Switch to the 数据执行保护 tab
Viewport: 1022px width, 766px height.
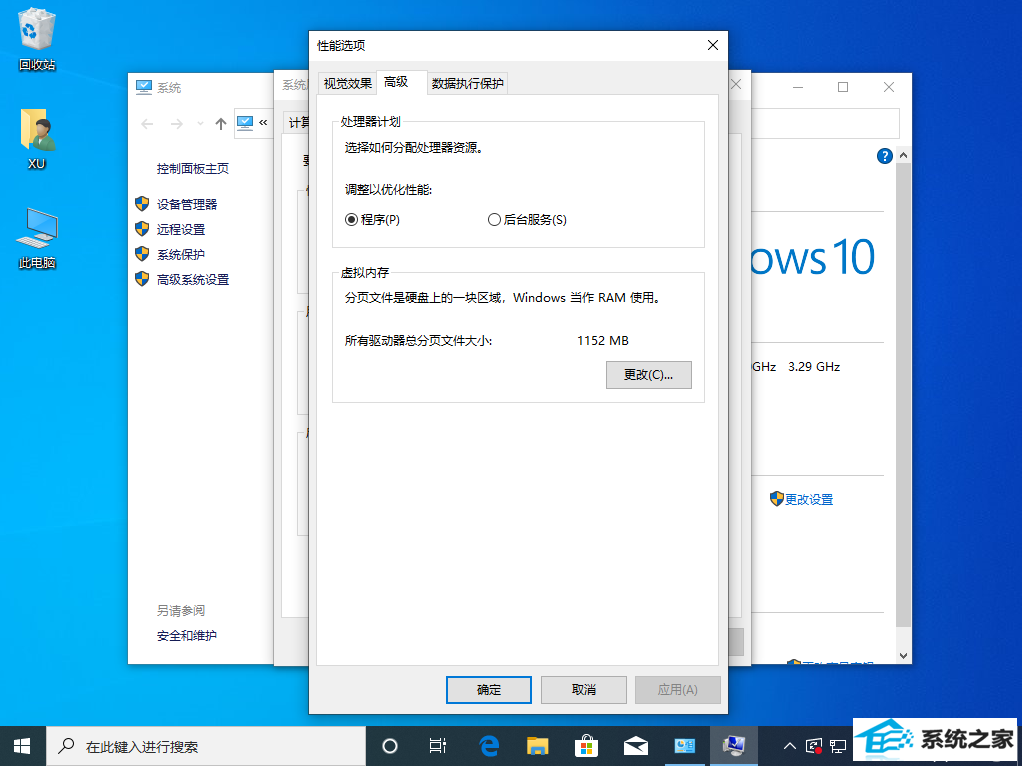tap(467, 83)
